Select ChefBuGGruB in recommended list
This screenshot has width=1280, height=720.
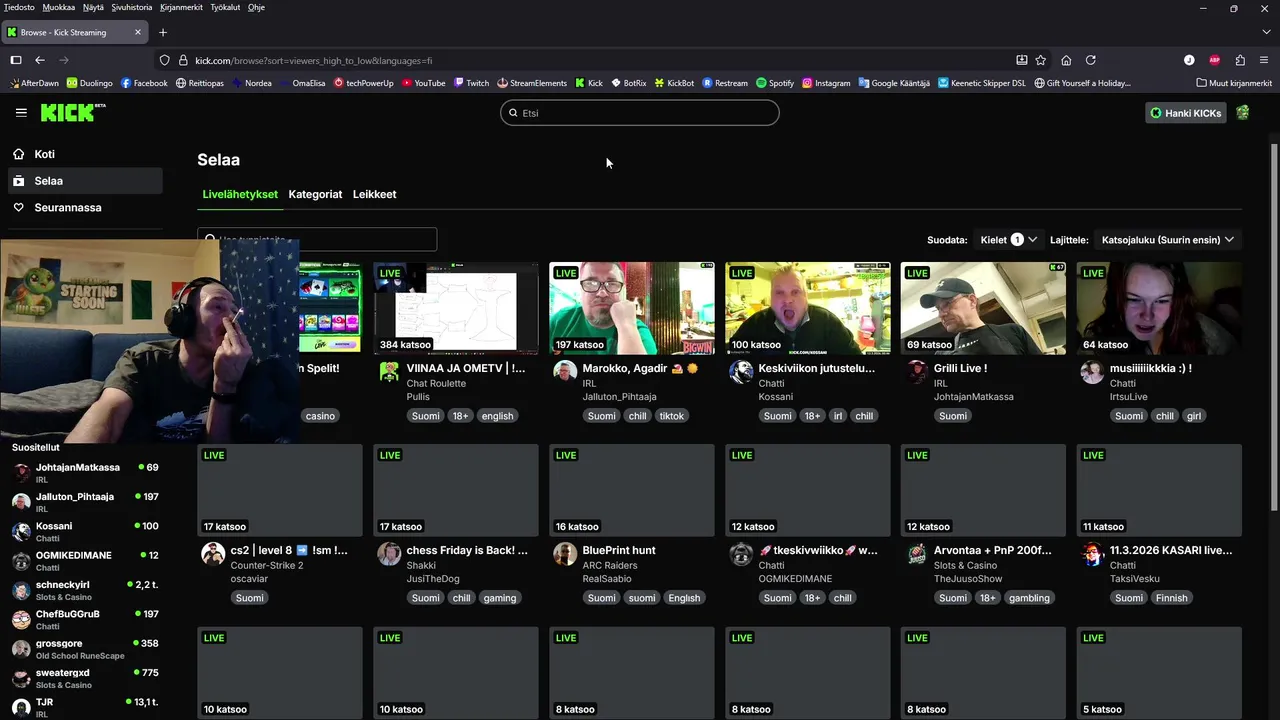pos(85,619)
